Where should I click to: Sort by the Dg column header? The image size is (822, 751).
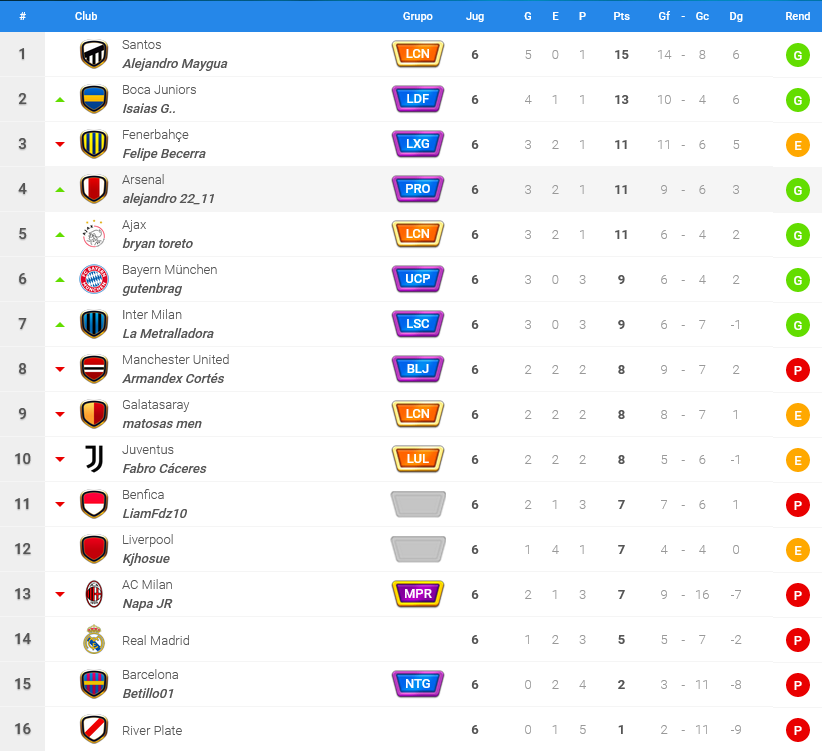click(x=736, y=16)
